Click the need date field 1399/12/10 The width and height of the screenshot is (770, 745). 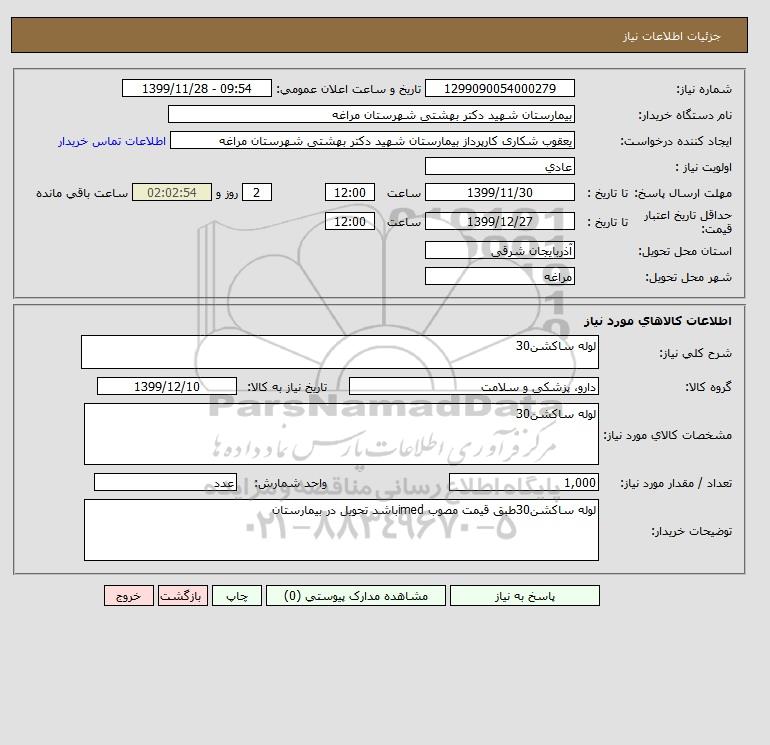pyautogui.click(x=167, y=386)
